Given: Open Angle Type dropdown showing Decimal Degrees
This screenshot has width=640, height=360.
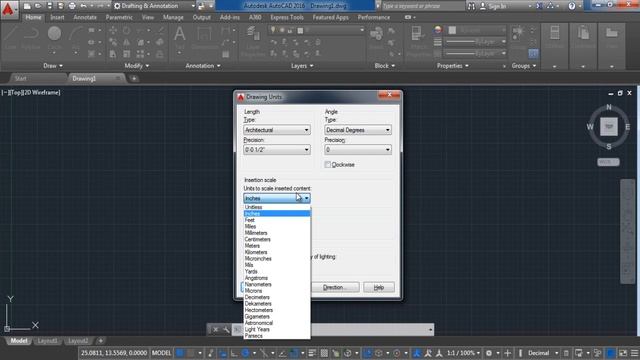Looking at the screenshot, I should pyautogui.click(x=358, y=130).
